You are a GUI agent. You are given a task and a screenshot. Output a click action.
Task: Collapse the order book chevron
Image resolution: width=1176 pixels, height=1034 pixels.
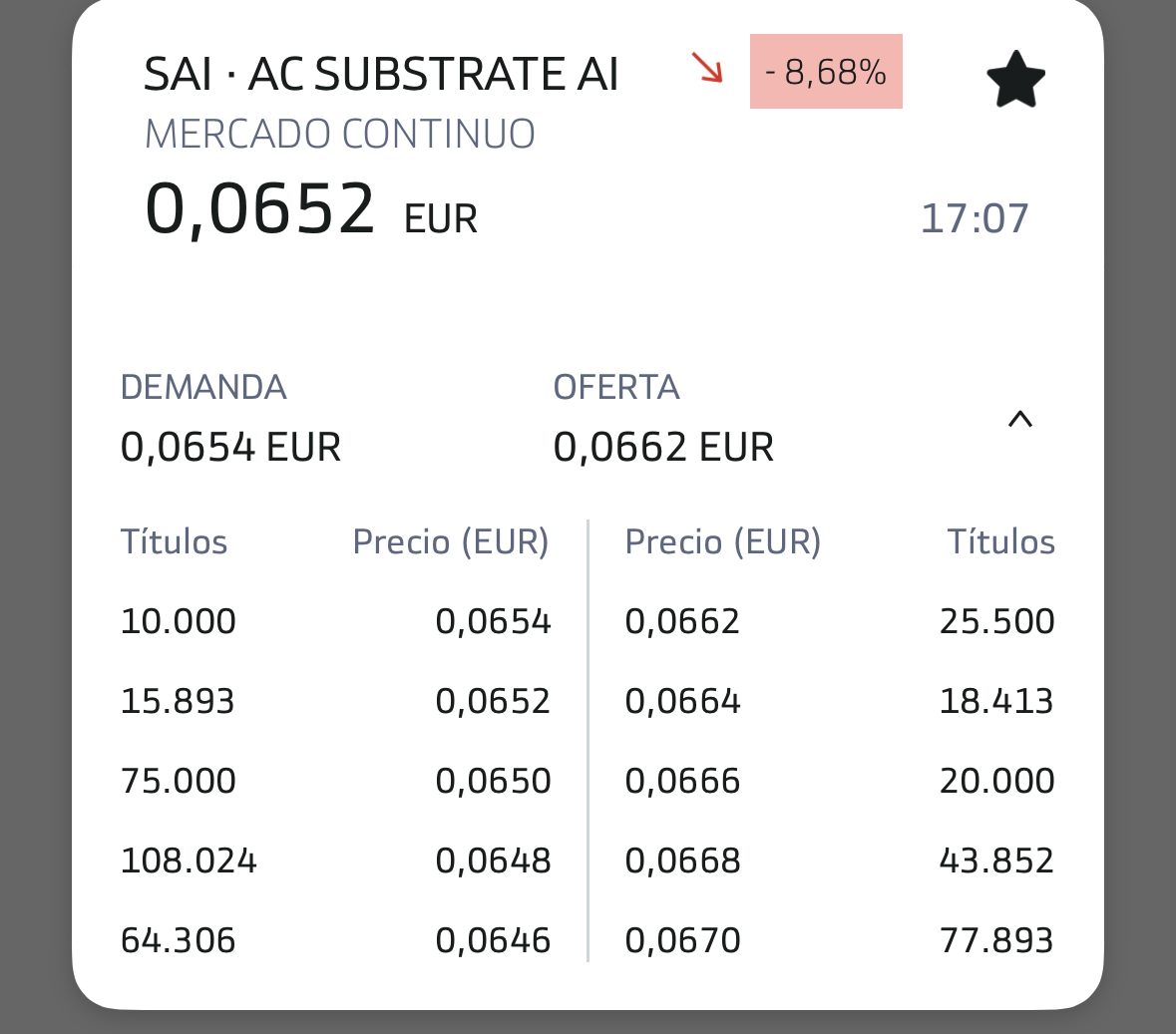1019,420
